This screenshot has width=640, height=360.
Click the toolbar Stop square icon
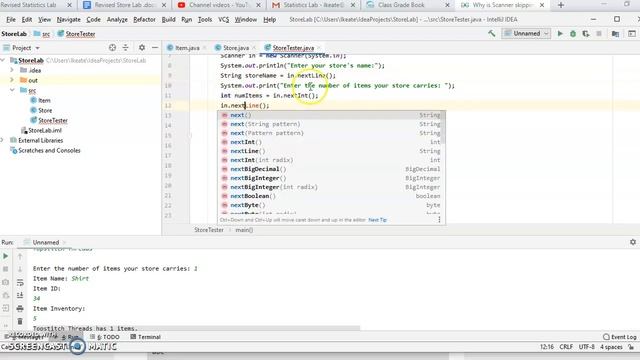[x=599, y=34]
